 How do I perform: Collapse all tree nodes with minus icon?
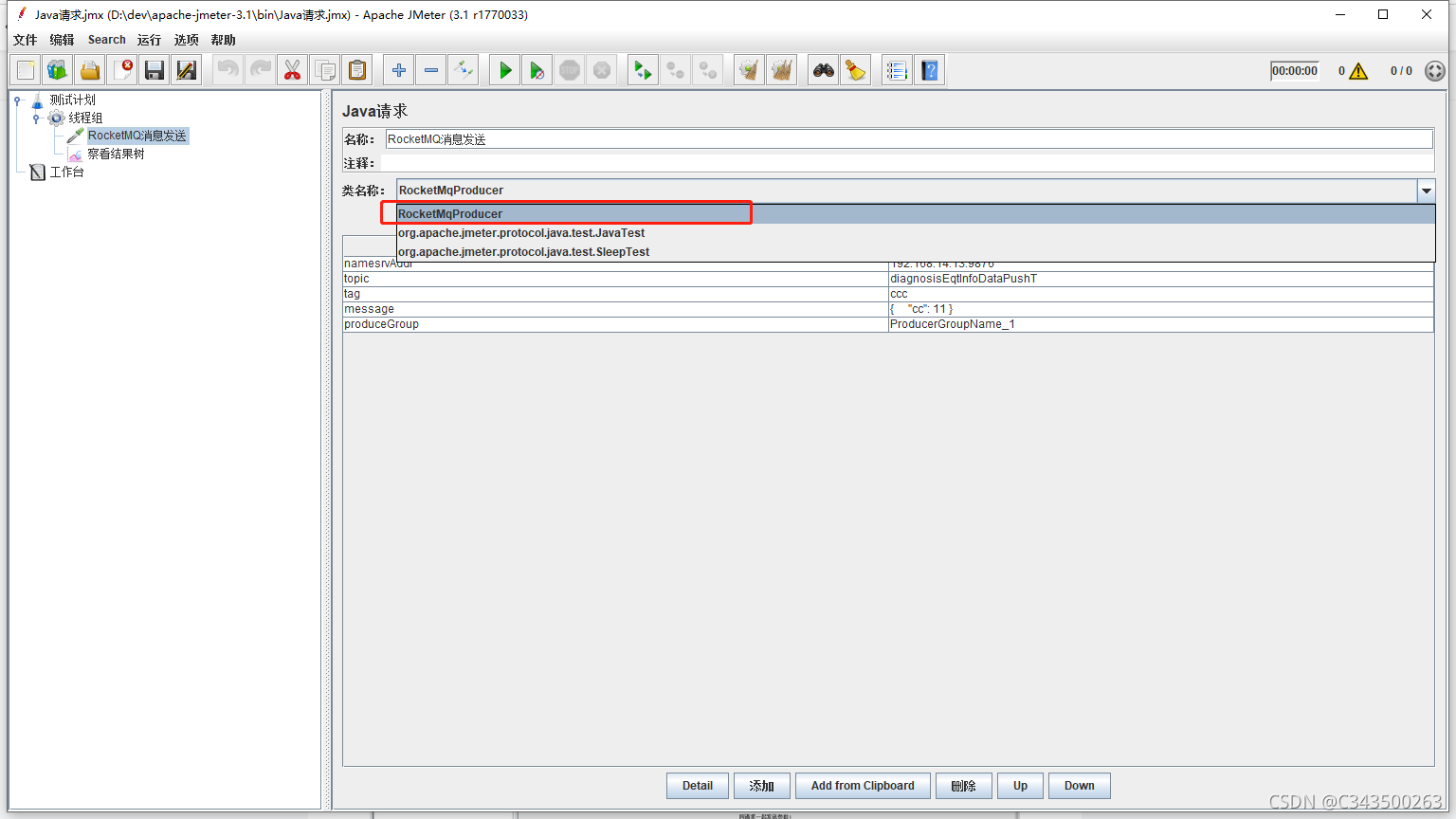[x=431, y=70]
